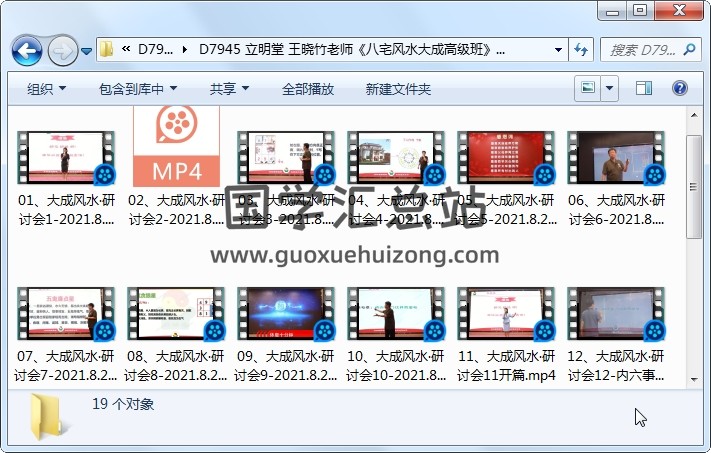The height and width of the screenshot is (453, 711).
Task: Change view with the view icon button
Action: click(588, 88)
